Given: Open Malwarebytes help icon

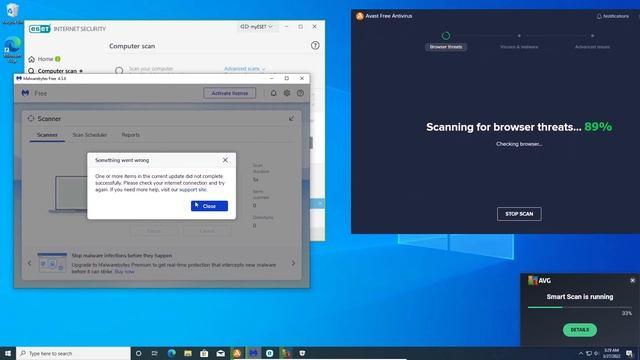Looking at the screenshot, I should [300, 93].
